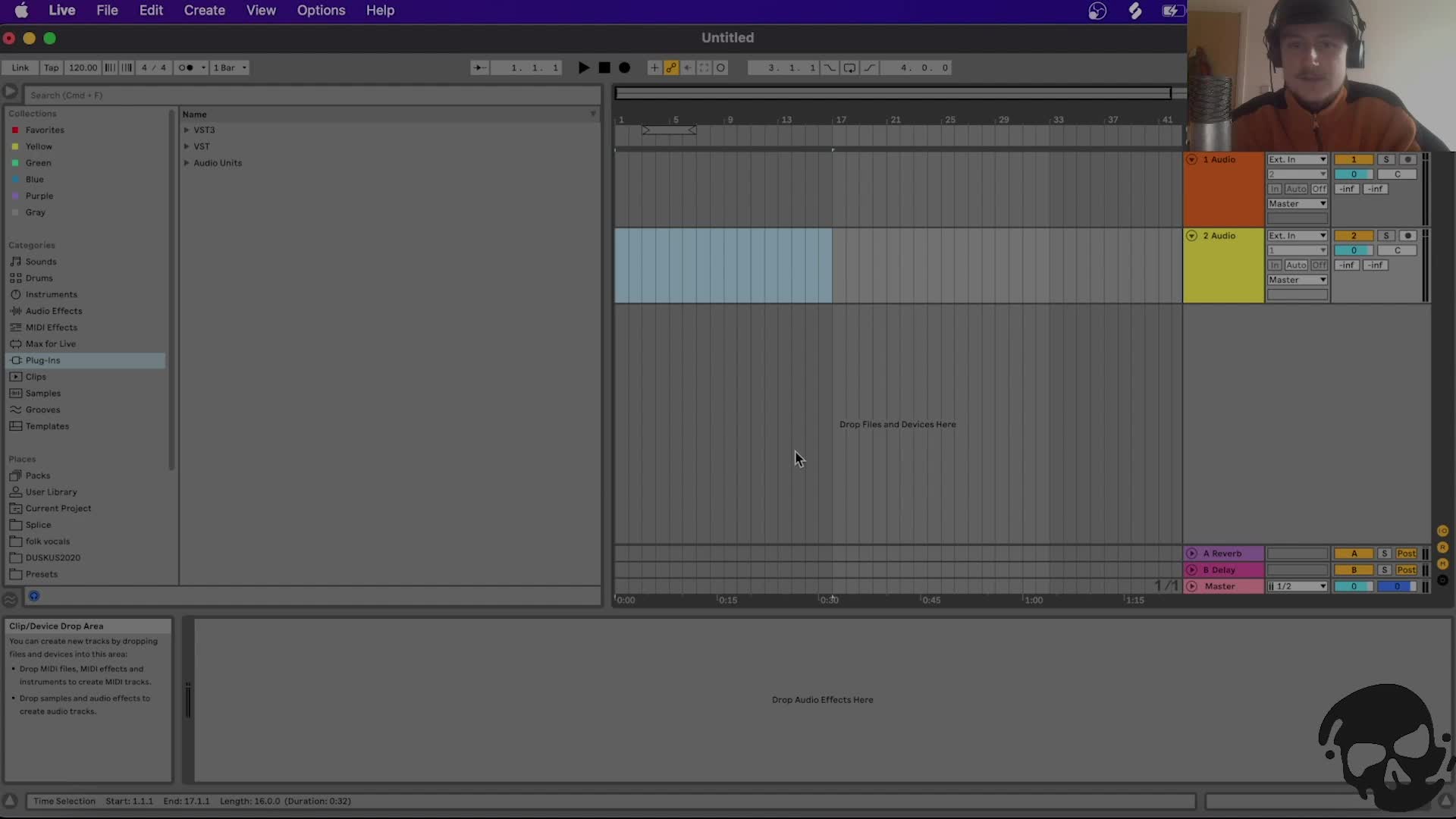Toggle the metronome button
The width and height of the screenshot is (1456, 819).
tap(186, 67)
